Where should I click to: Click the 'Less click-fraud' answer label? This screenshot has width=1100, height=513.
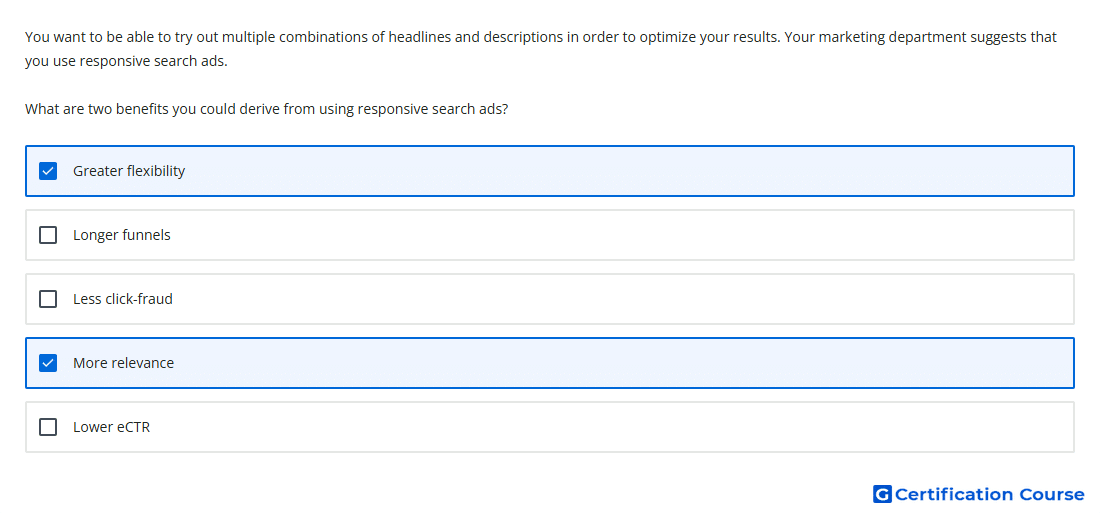123,299
